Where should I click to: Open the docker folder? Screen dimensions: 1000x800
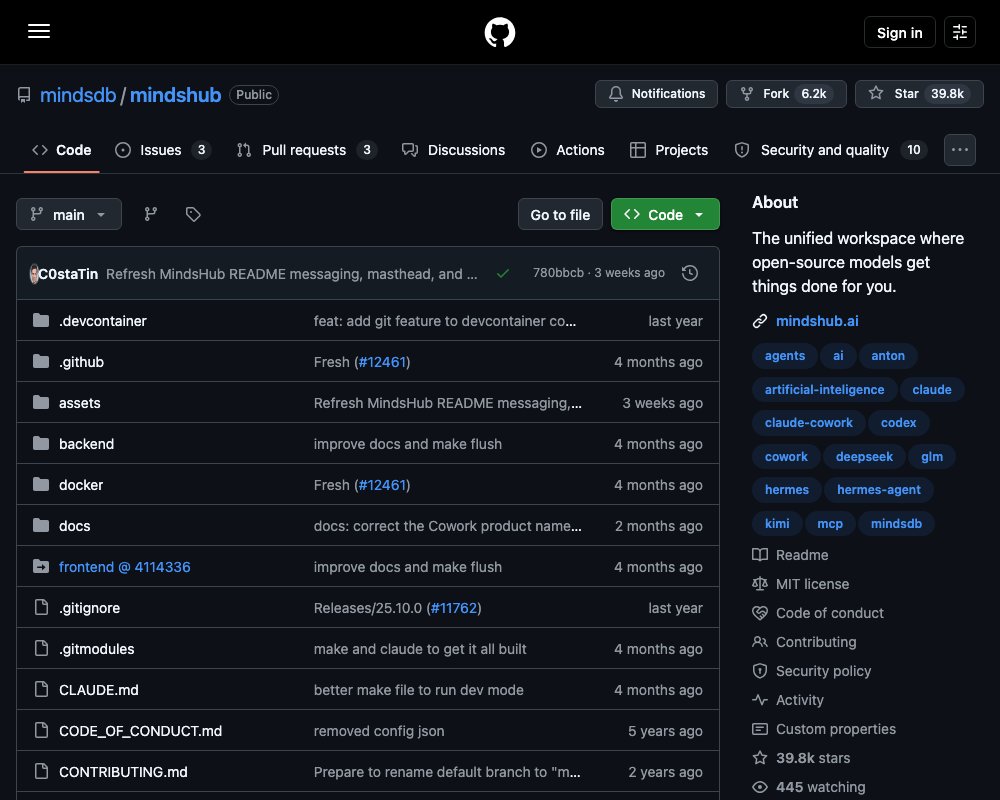tap(81, 485)
